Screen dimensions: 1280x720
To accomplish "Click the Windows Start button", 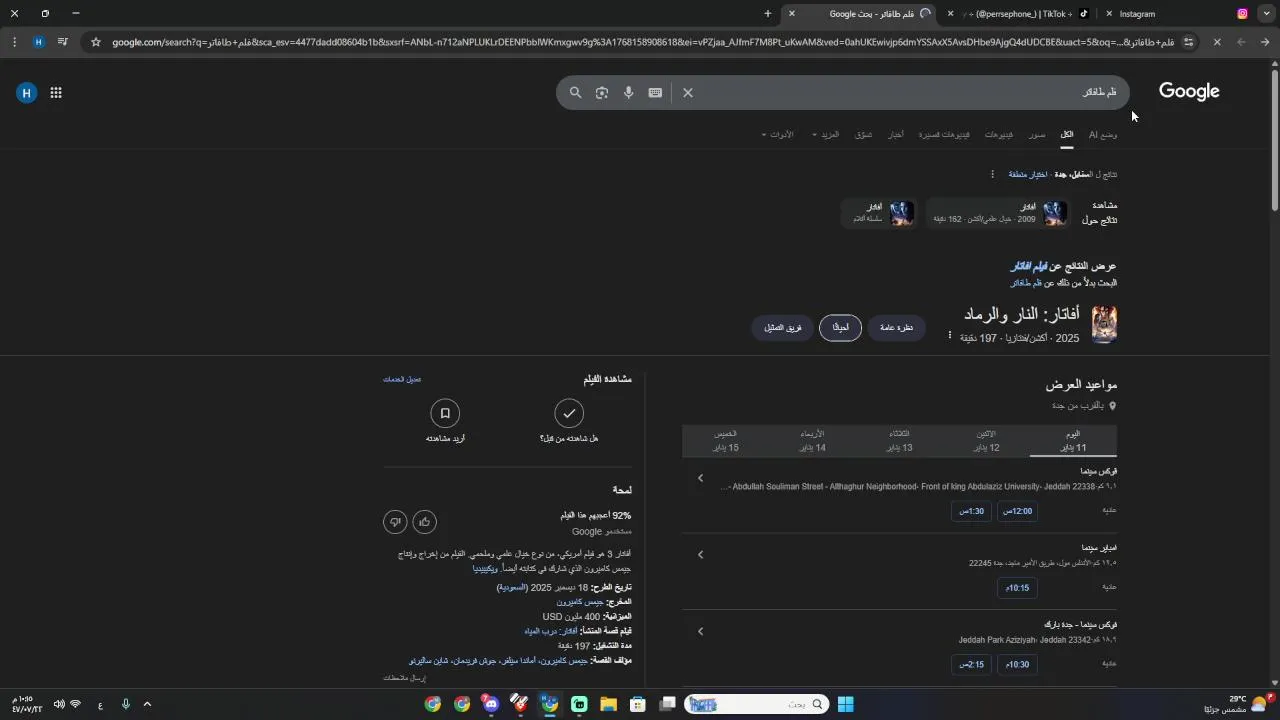I will click(845, 704).
